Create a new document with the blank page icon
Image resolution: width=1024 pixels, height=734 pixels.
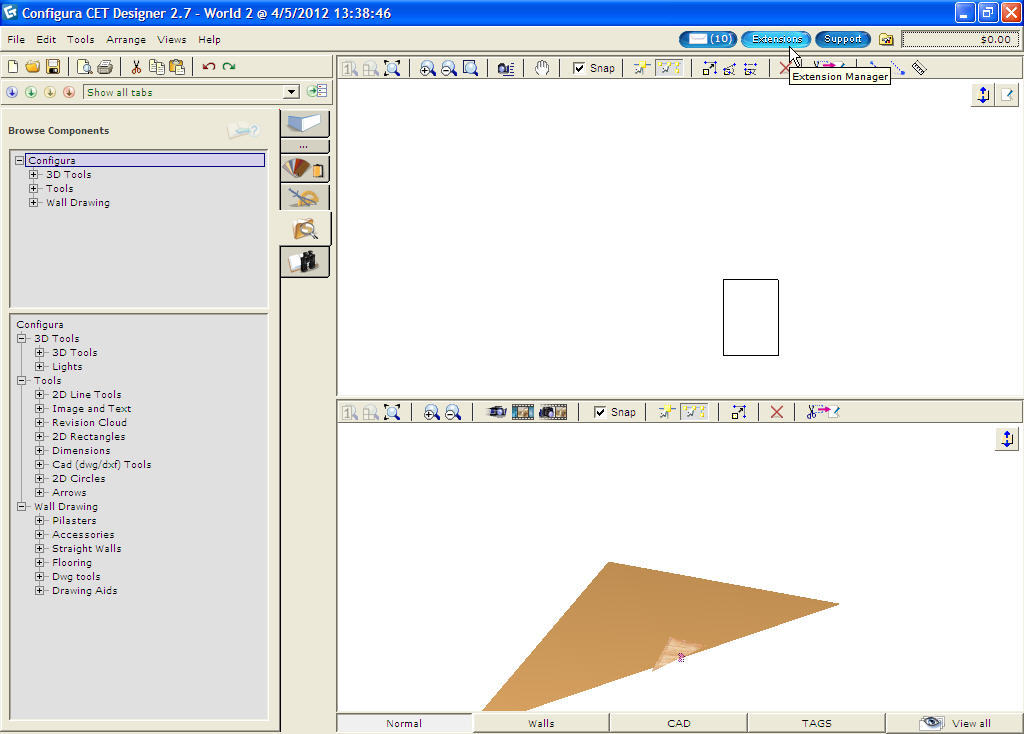point(13,67)
